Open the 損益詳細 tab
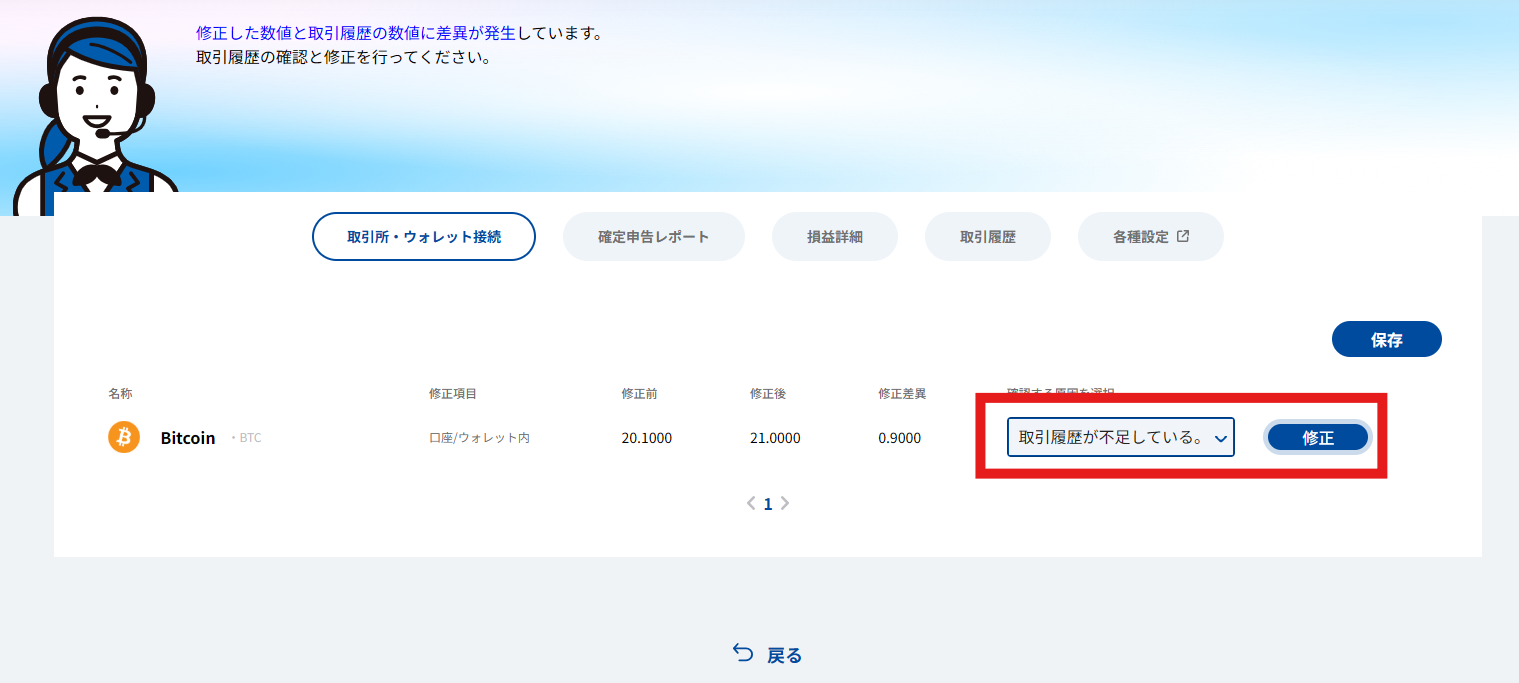The image size is (1519, 683). (835, 237)
